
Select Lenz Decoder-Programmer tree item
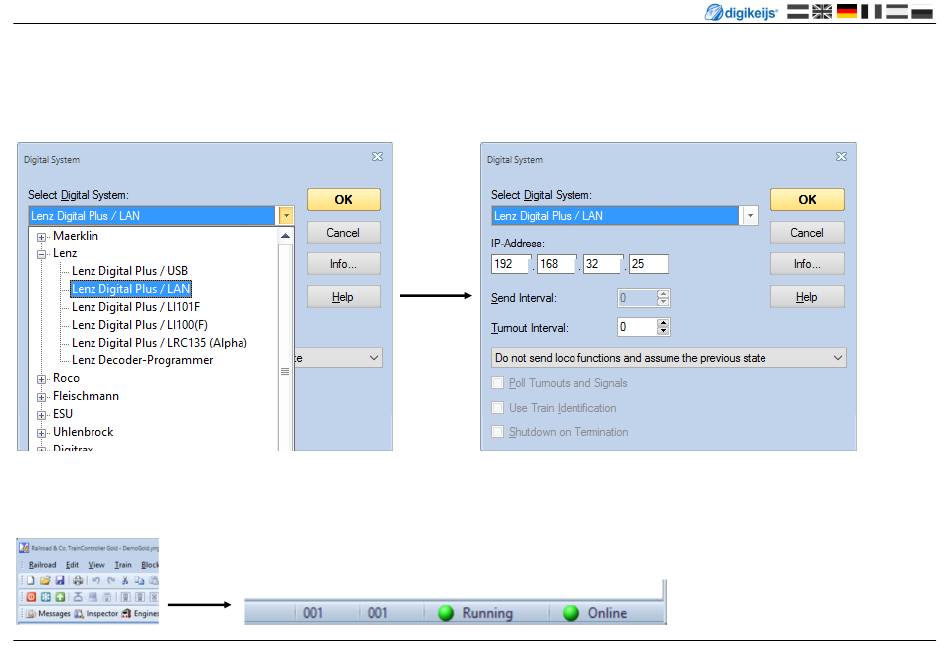tap(142, 360)
